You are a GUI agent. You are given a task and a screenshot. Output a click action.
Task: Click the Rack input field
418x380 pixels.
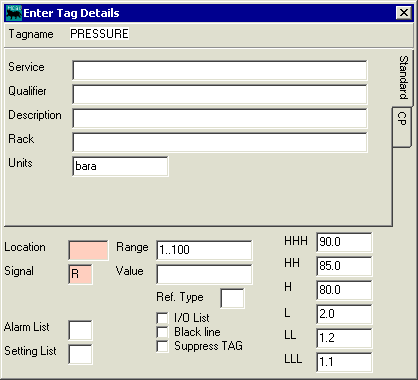[x=220, y=142]
